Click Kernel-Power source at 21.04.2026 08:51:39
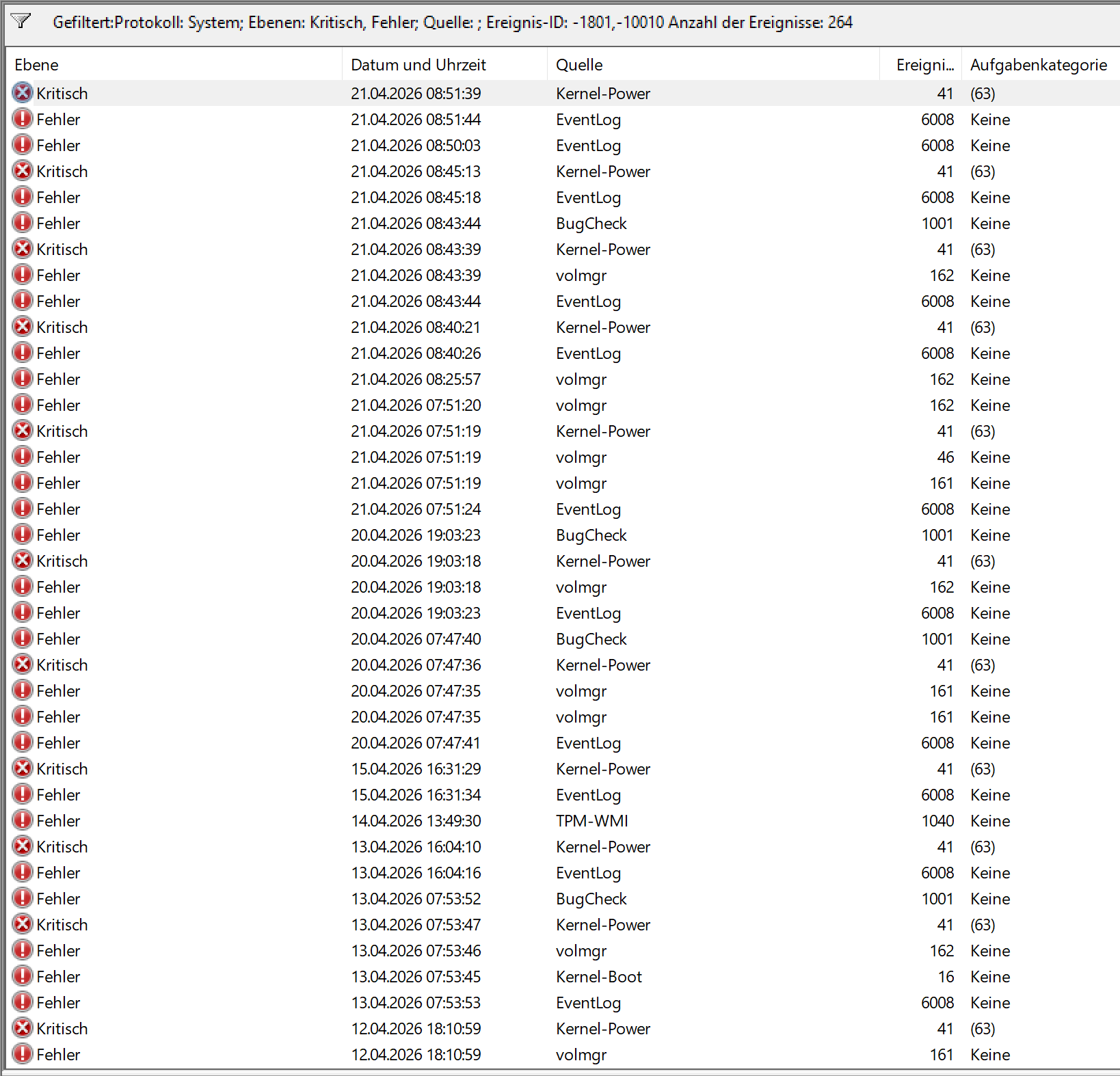 click(x=603, y=94)
